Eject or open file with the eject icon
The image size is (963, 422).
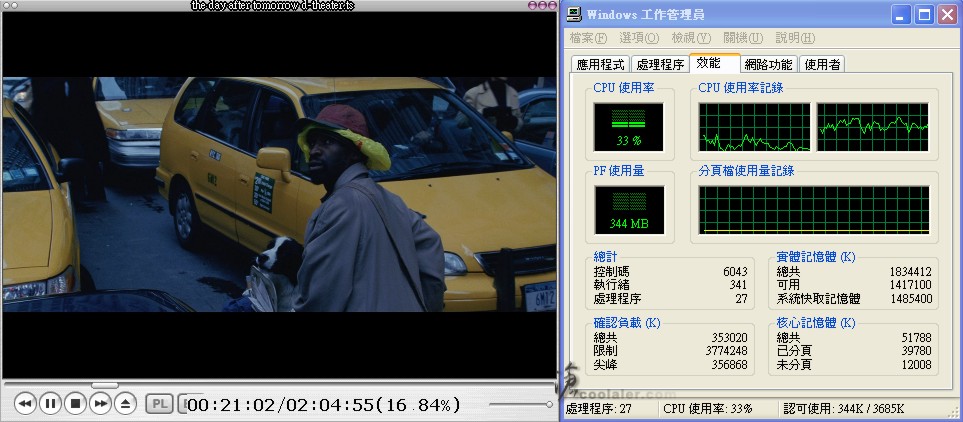coord(125,404)
